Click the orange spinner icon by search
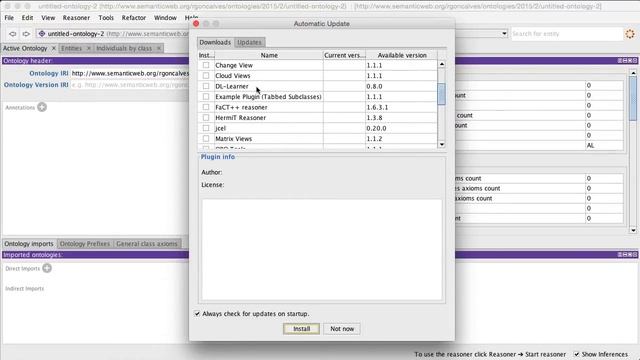Screen dimensions: 640x360 pos(630,34)
